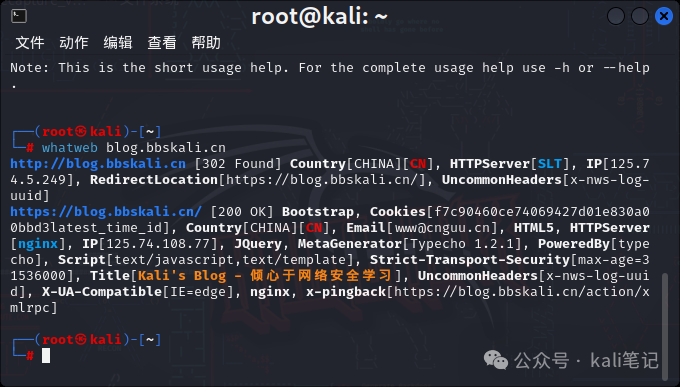Click the '200 OK' status text

click(242, 212)
